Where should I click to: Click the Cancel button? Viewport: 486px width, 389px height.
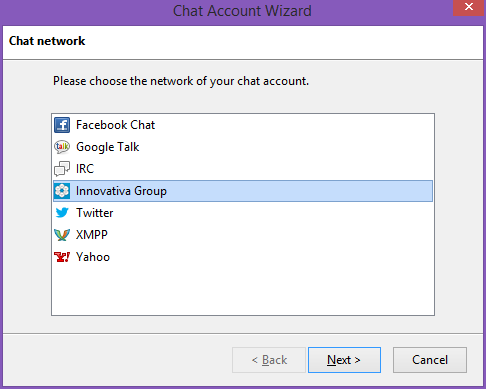click(430, 360)
